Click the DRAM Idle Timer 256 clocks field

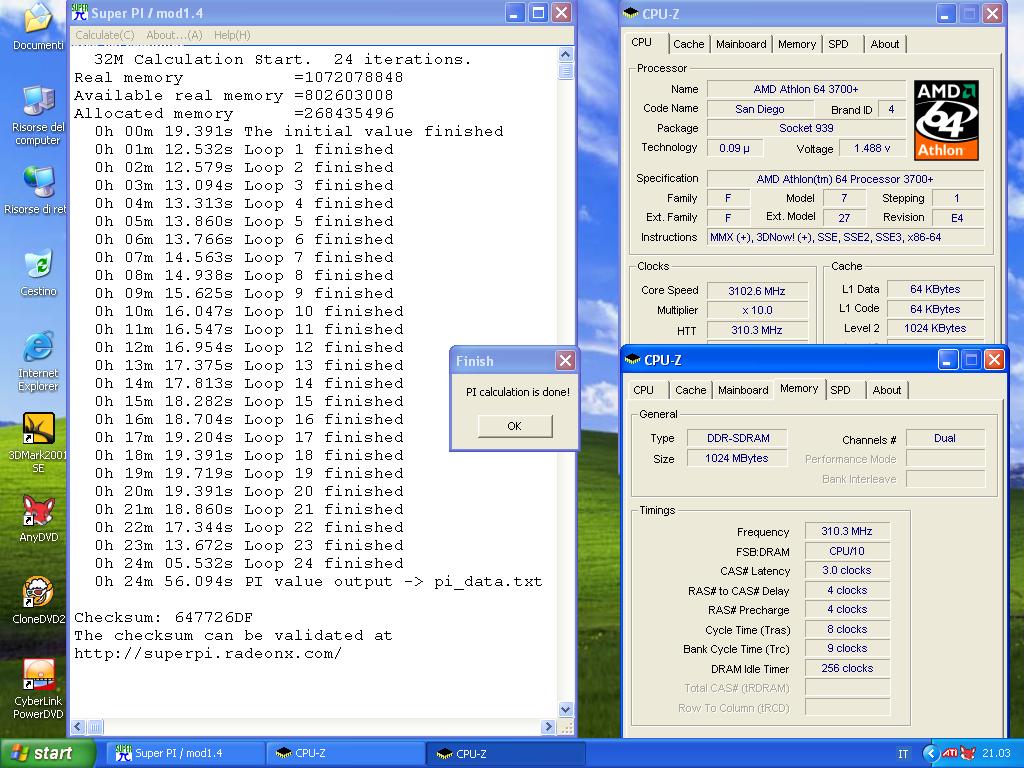(x=847, y=668)
